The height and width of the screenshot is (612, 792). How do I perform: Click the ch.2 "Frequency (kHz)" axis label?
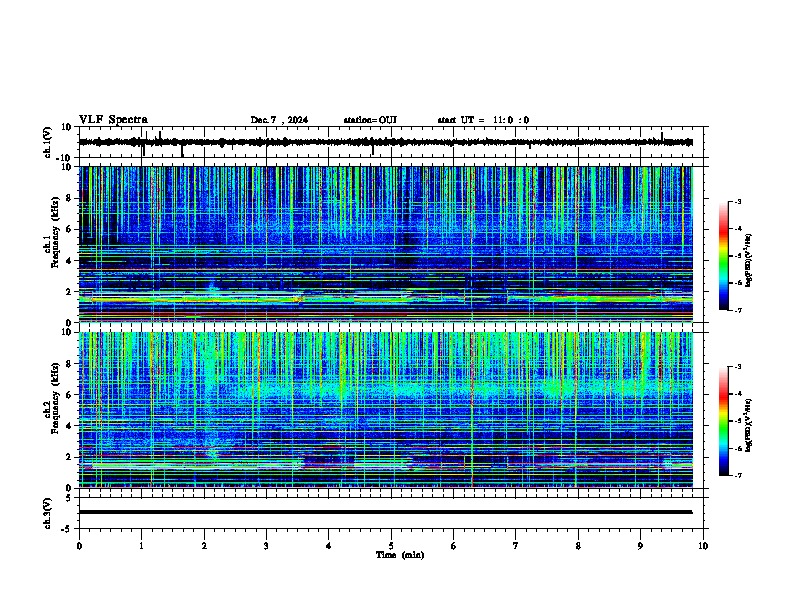[x=55, y=398]
